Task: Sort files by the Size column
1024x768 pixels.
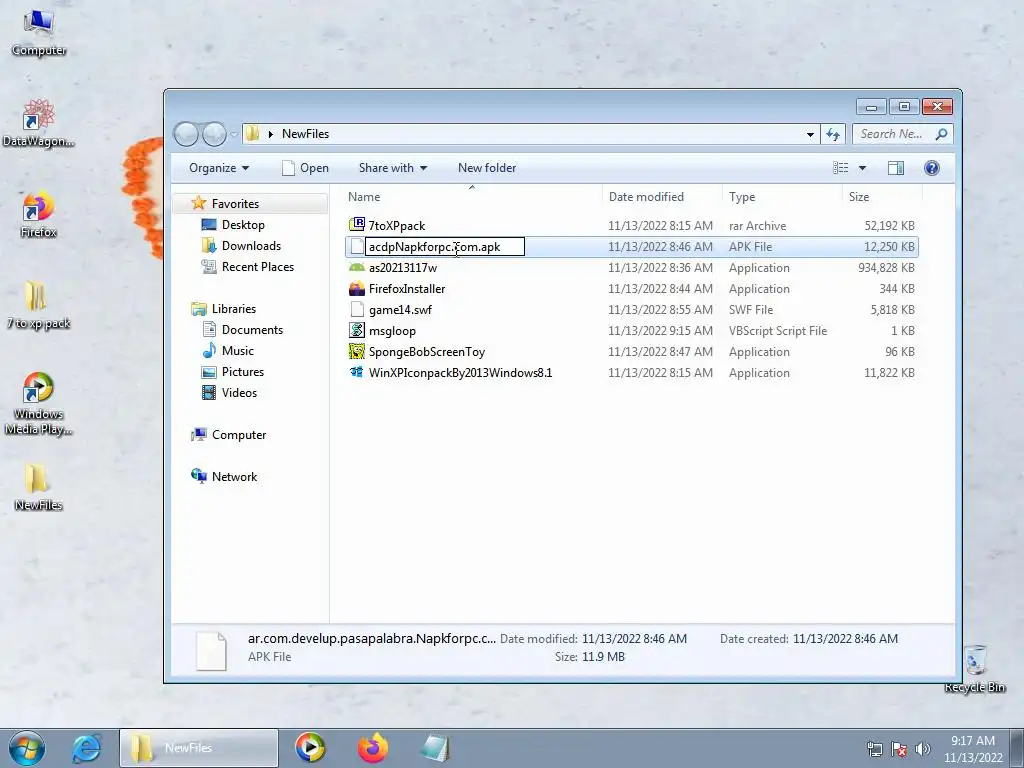Action: 882,197
